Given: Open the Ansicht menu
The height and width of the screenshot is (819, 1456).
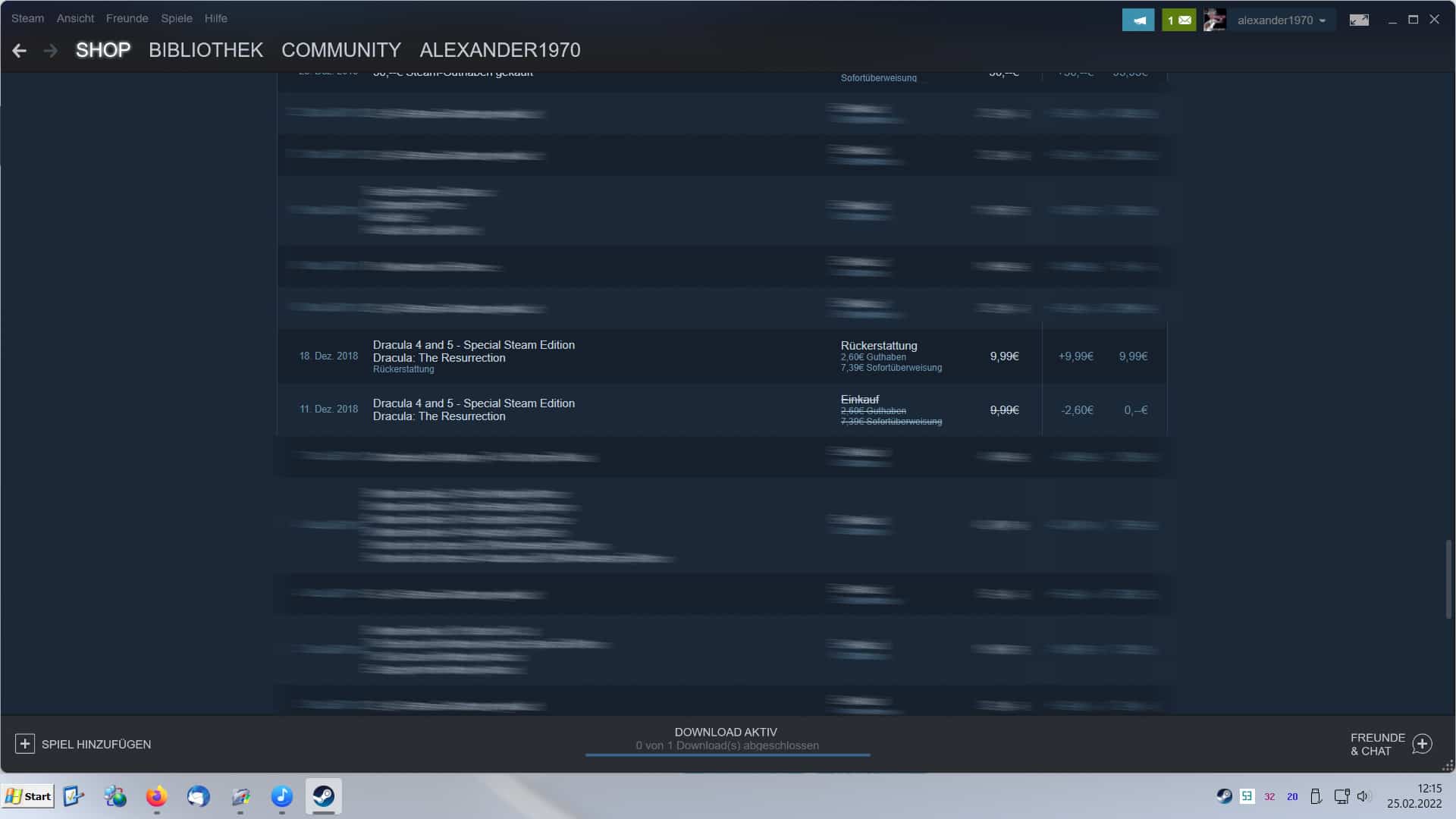Looking at the screenshot, I should click(x=75, y=18).
